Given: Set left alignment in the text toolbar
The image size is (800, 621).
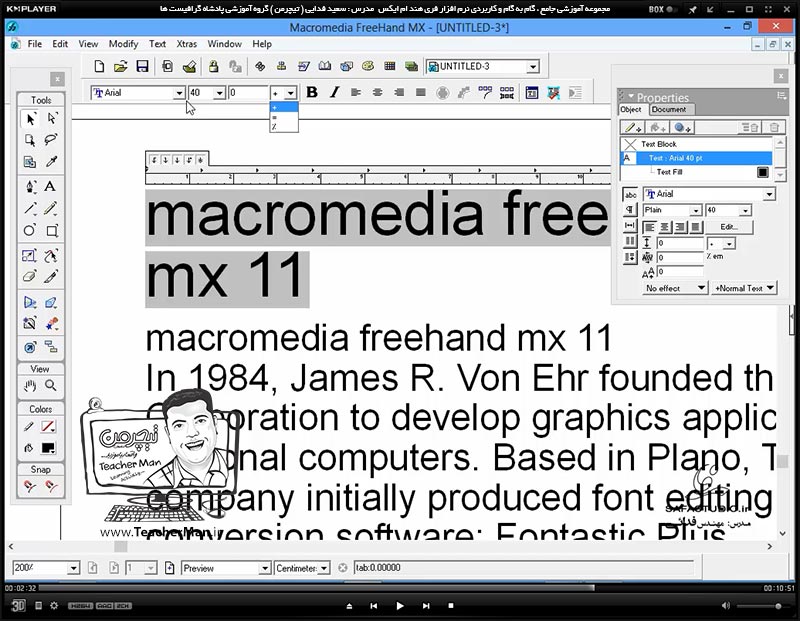Looking at the screenshot, I should click(356, 92).
